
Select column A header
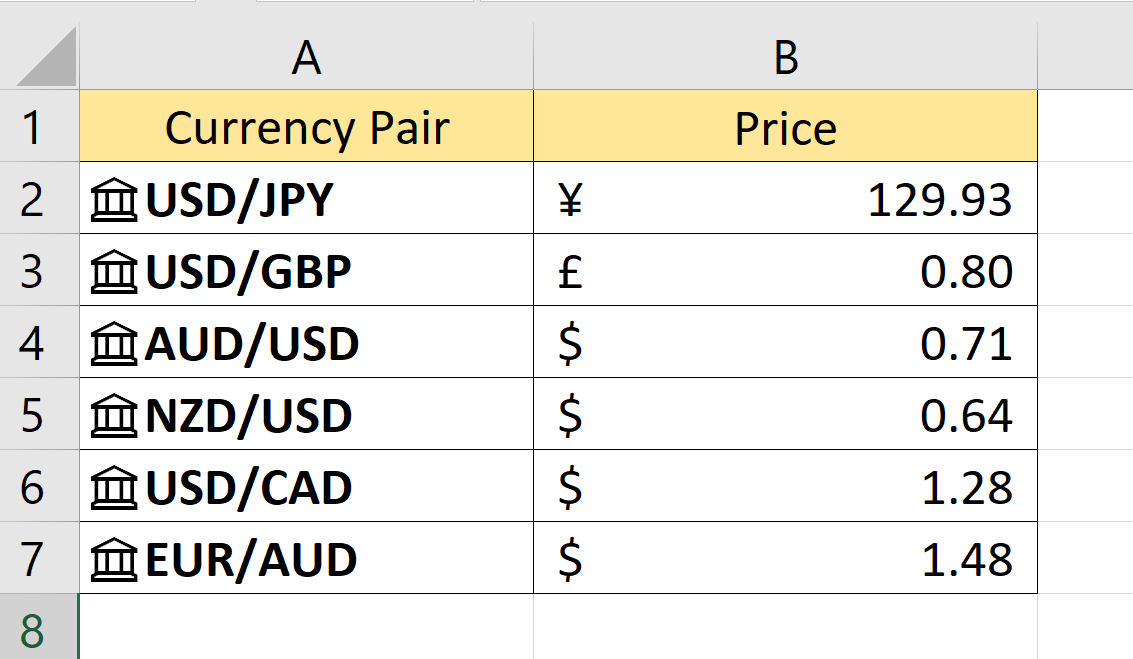(305, 57)
